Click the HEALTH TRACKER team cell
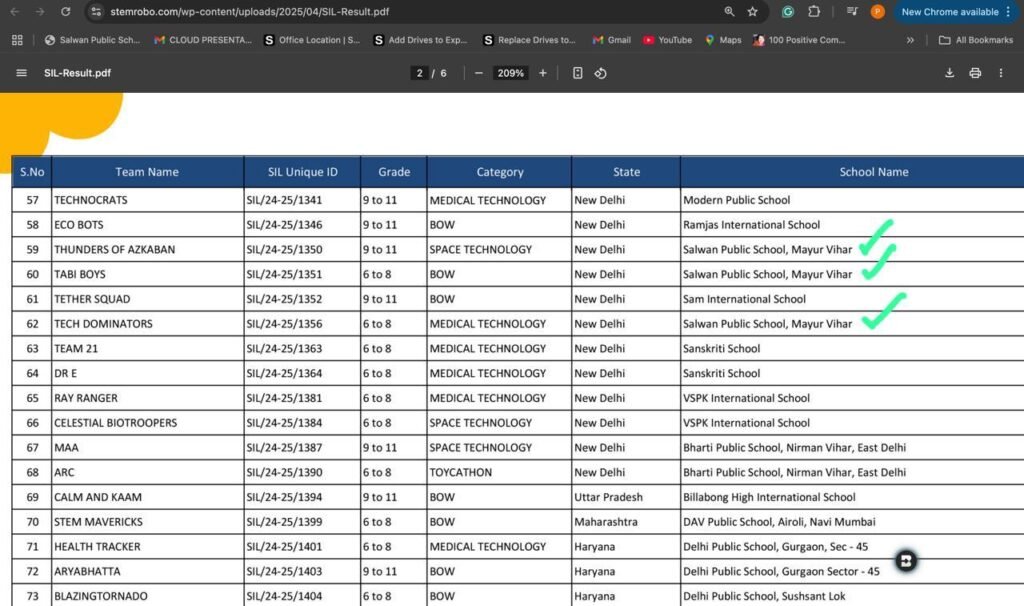The width and height of the screenshot is (1024, 606). point(148,547)
